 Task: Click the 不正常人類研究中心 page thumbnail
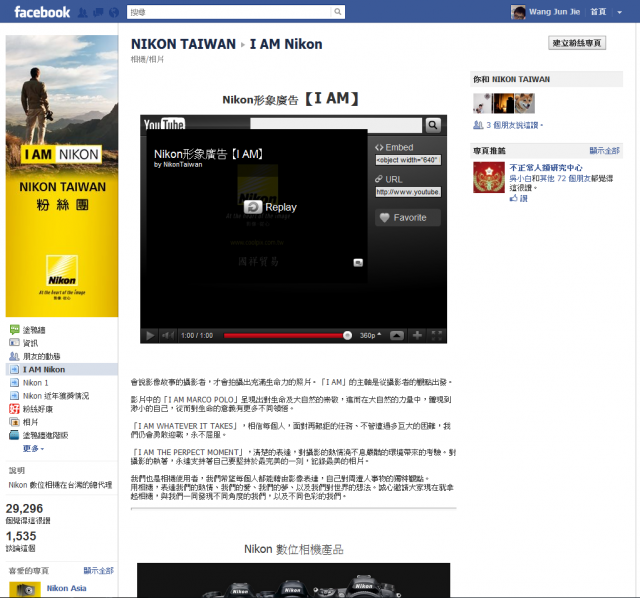coord(489,178)
